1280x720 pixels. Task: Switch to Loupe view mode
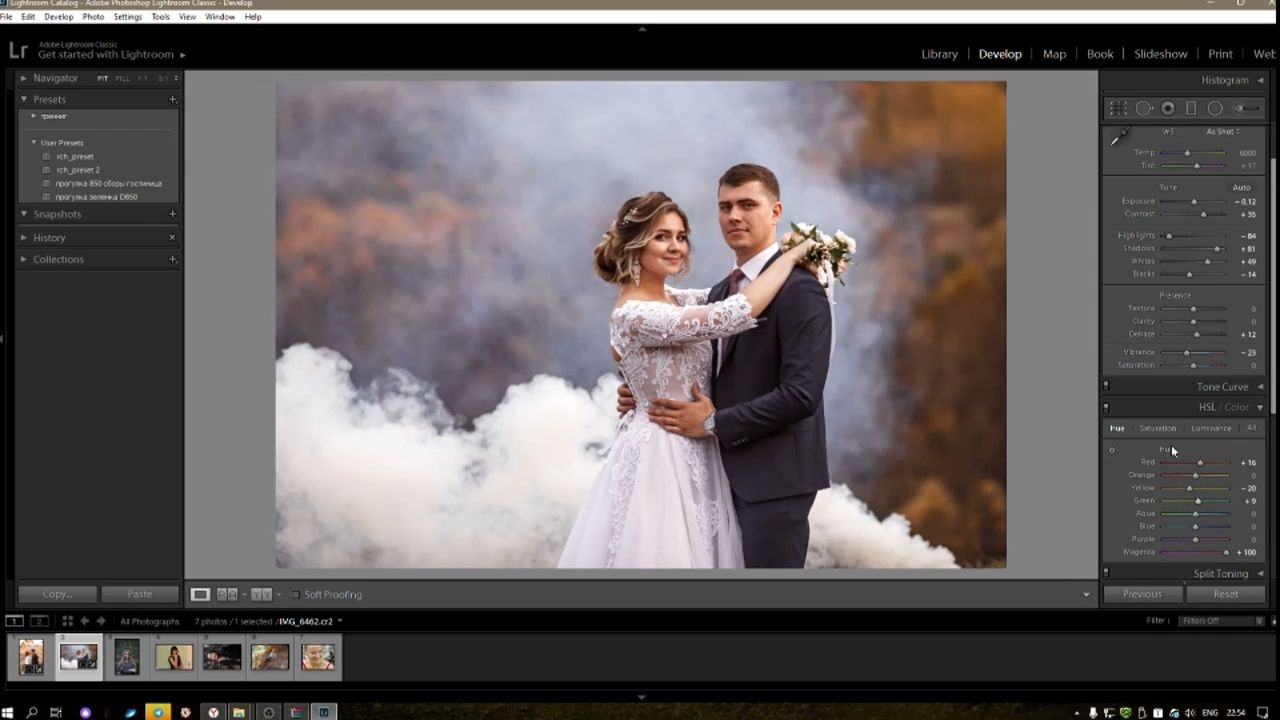point(200,594)
